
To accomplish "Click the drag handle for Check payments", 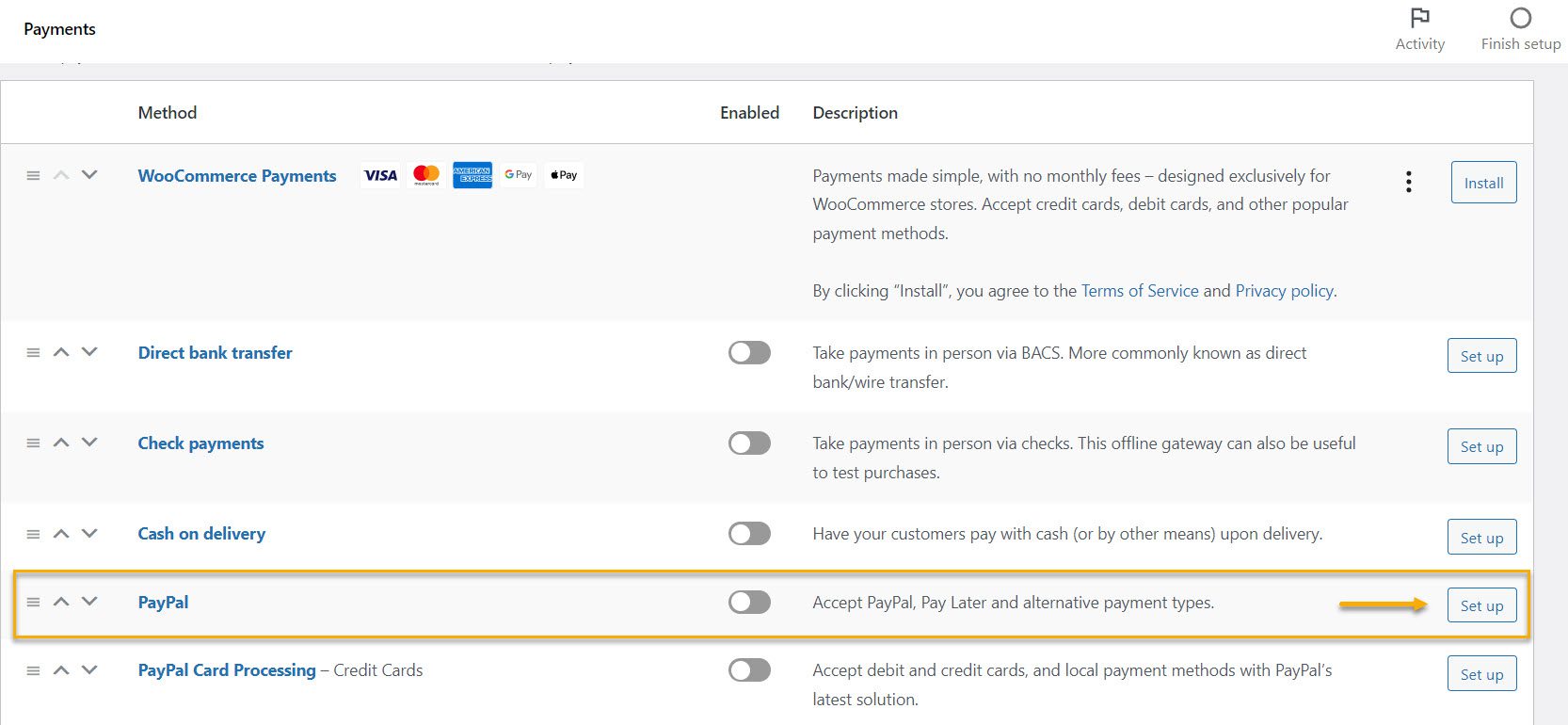I will pyautogui.click(x=33, y=443).
